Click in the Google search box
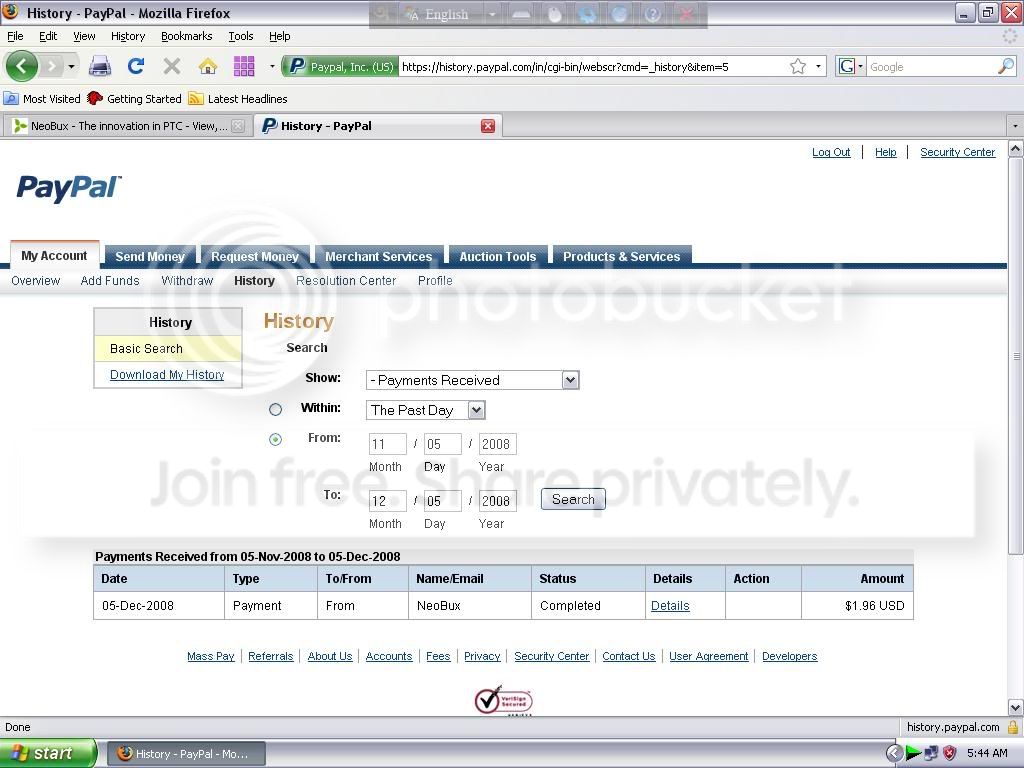The width and height of the screenshot is (1024, 768). point(932,67)
